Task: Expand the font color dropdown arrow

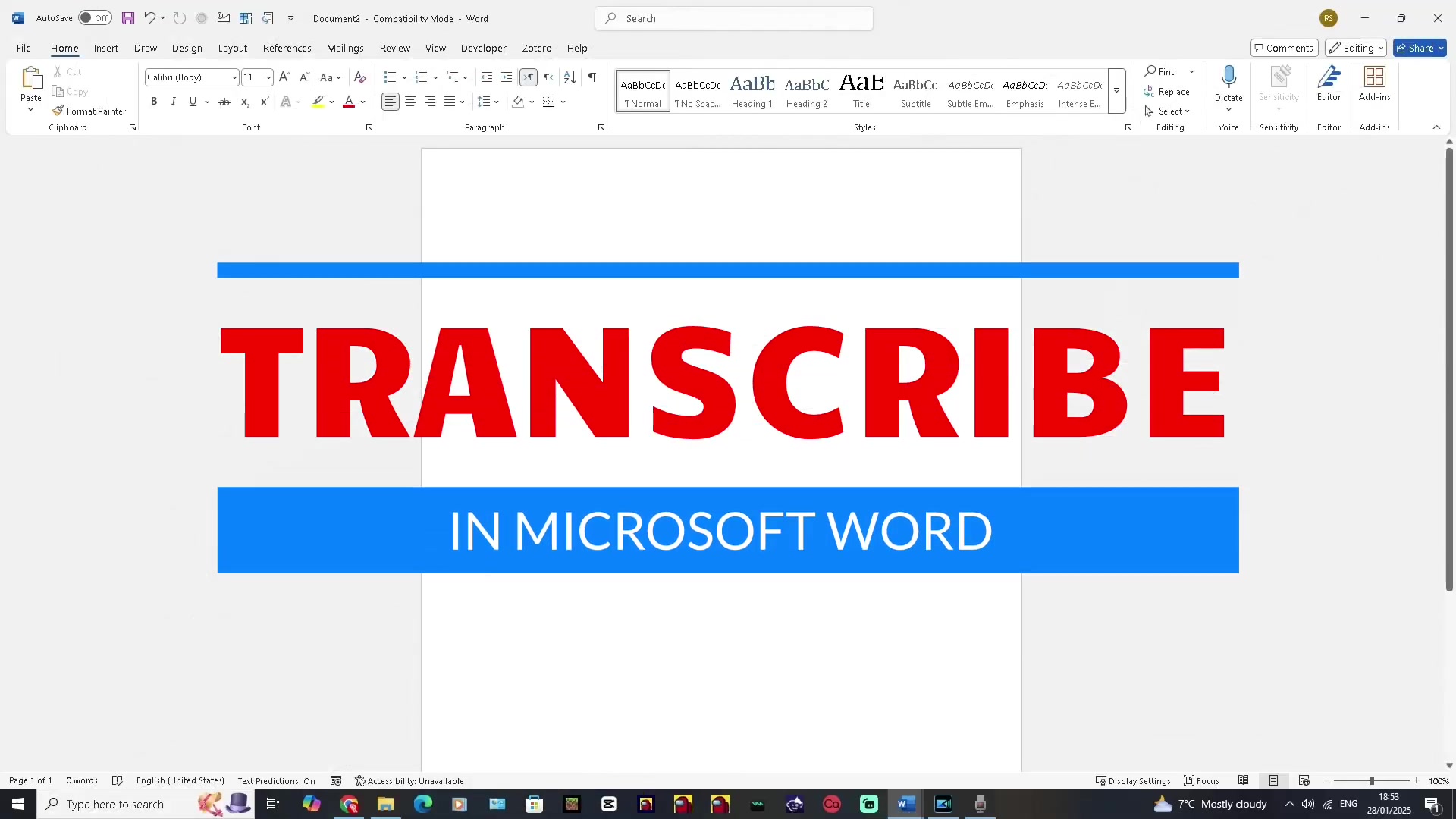Action: coord(362,101)
